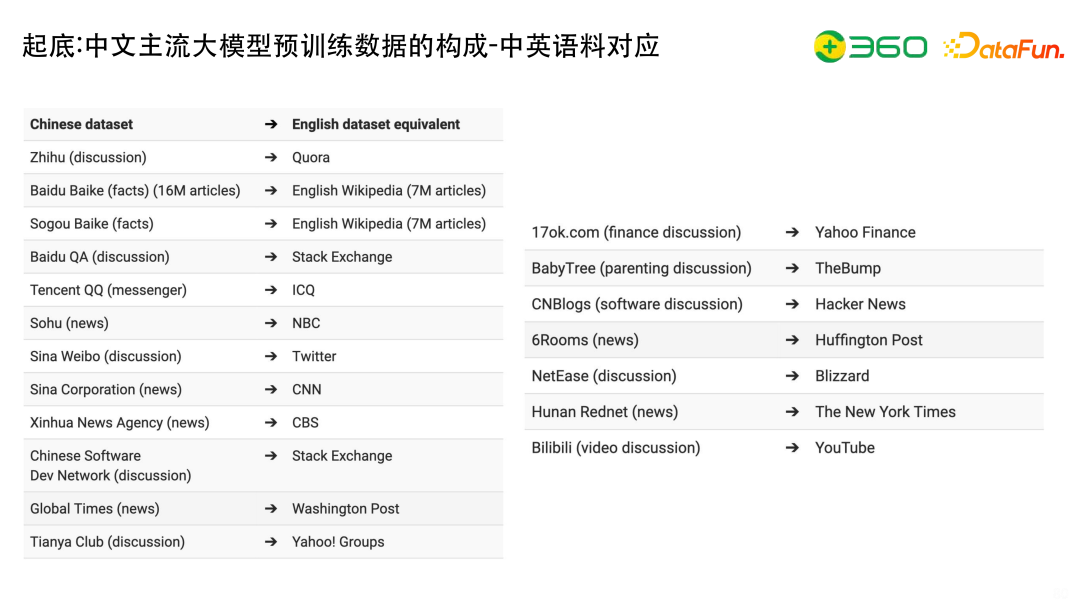Click the 'Yahoo Finance' cell
The width and height of the screenshot is (1080, 608).
point(865,233)
